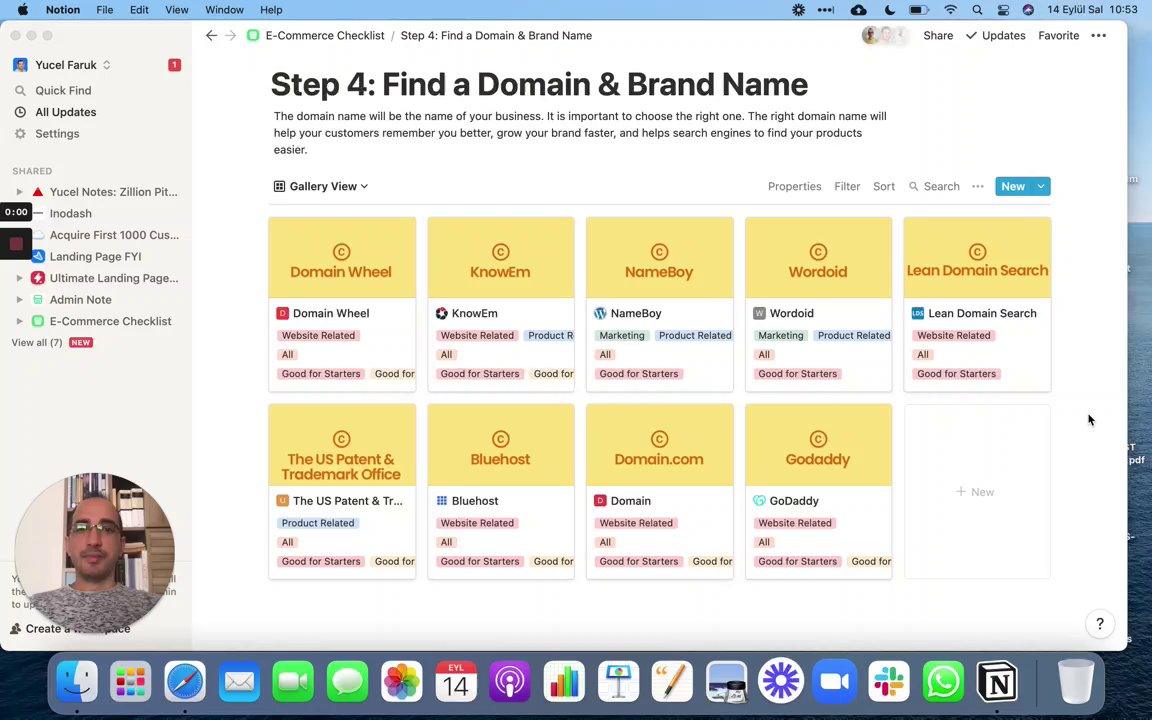
Task: Click the page collaborators avatars
Action: pyautogui.click(x=884, y=35)
